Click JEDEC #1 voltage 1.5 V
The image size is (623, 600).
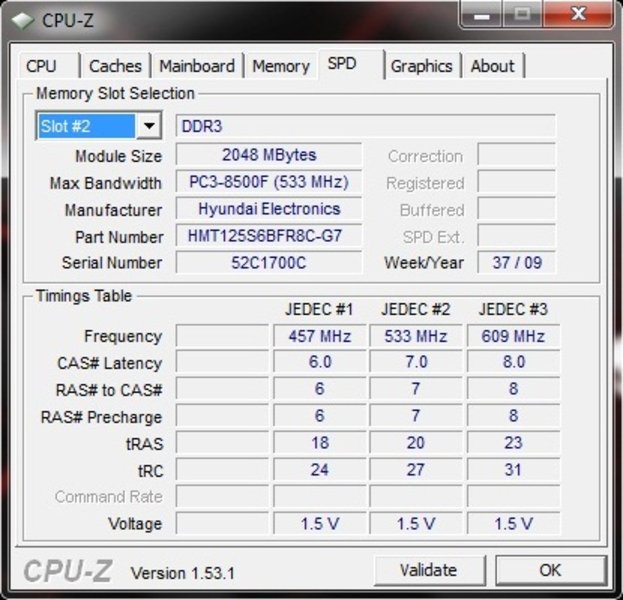[319, 524]
